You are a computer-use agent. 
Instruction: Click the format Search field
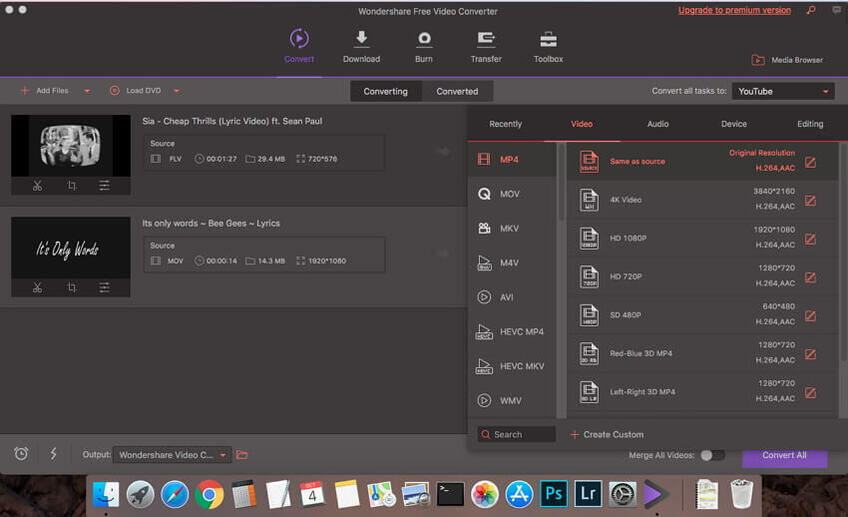[516, 434]
